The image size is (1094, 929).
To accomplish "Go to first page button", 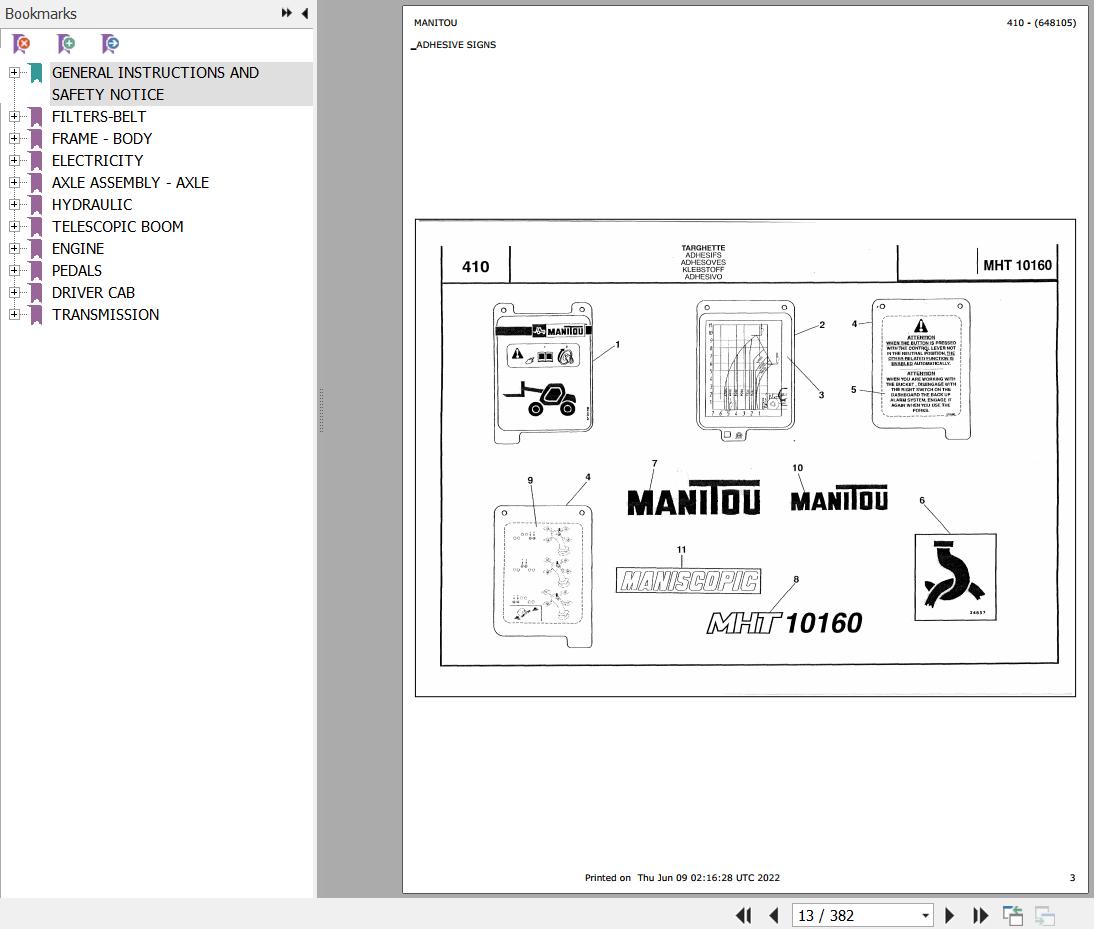I will point(744,915).
